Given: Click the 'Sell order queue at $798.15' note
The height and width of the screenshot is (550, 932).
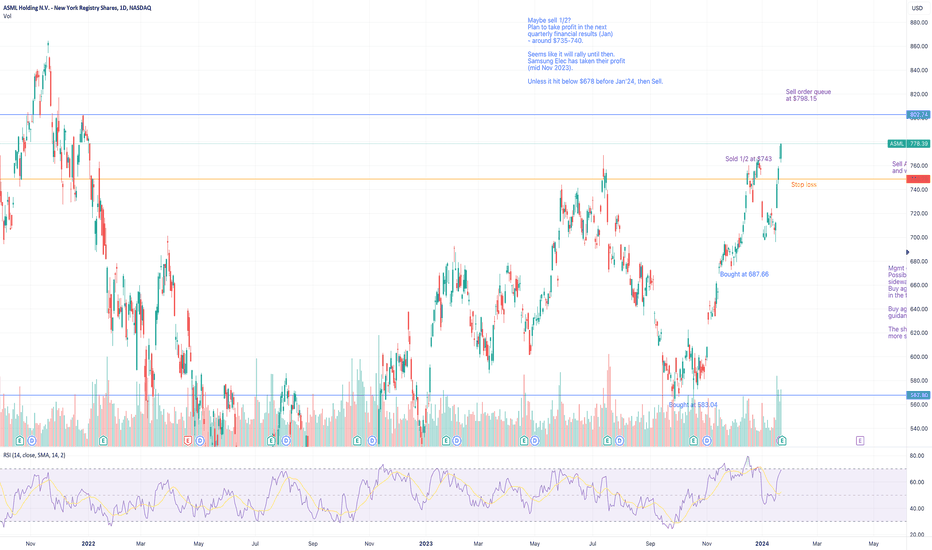Looking at the screenshot, I should pos(808,95).
